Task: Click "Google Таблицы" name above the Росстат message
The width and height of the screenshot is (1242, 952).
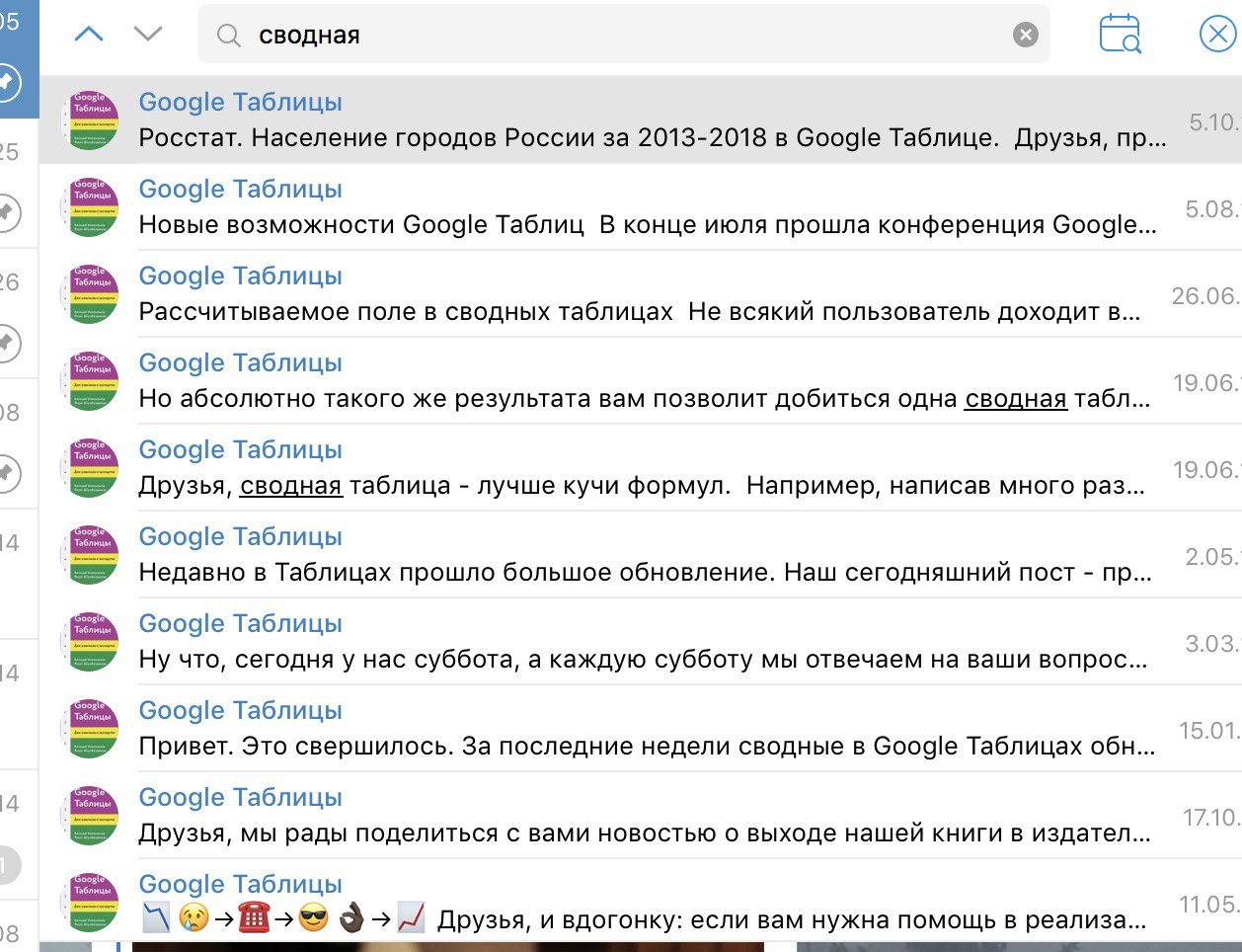Action: [240, 103]
